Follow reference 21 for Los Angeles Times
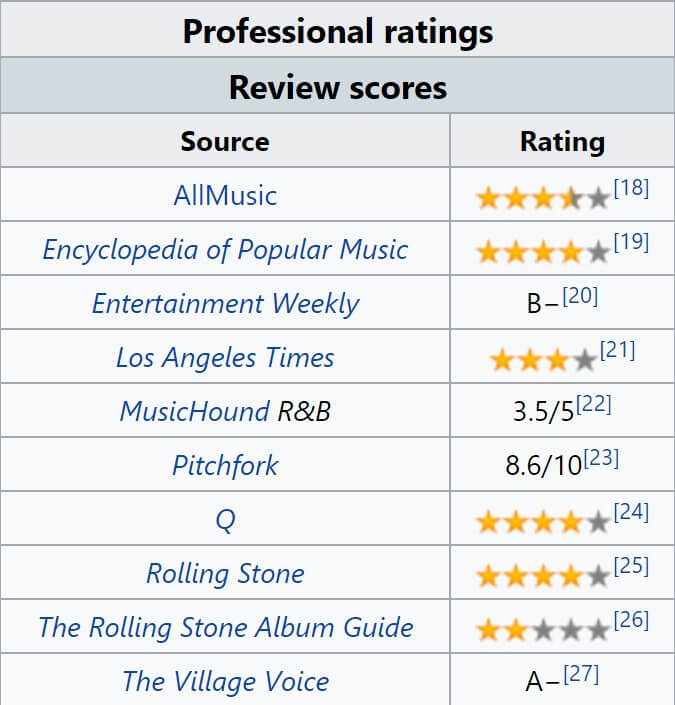Image resolution: width=675 pixels, height=705 pixels. [x=617, y=350]
